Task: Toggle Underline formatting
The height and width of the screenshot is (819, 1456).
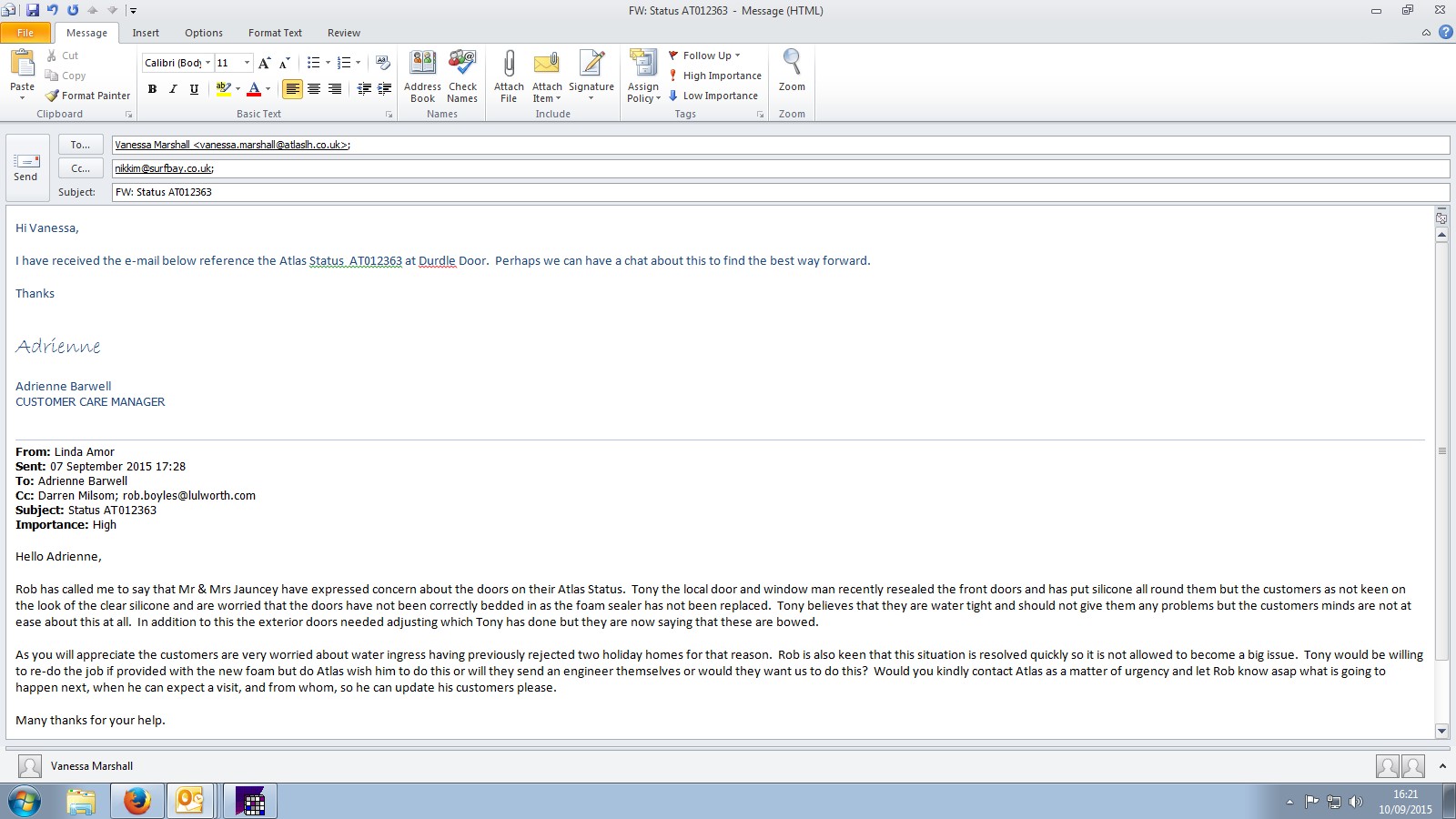Action: pos(194,89)
